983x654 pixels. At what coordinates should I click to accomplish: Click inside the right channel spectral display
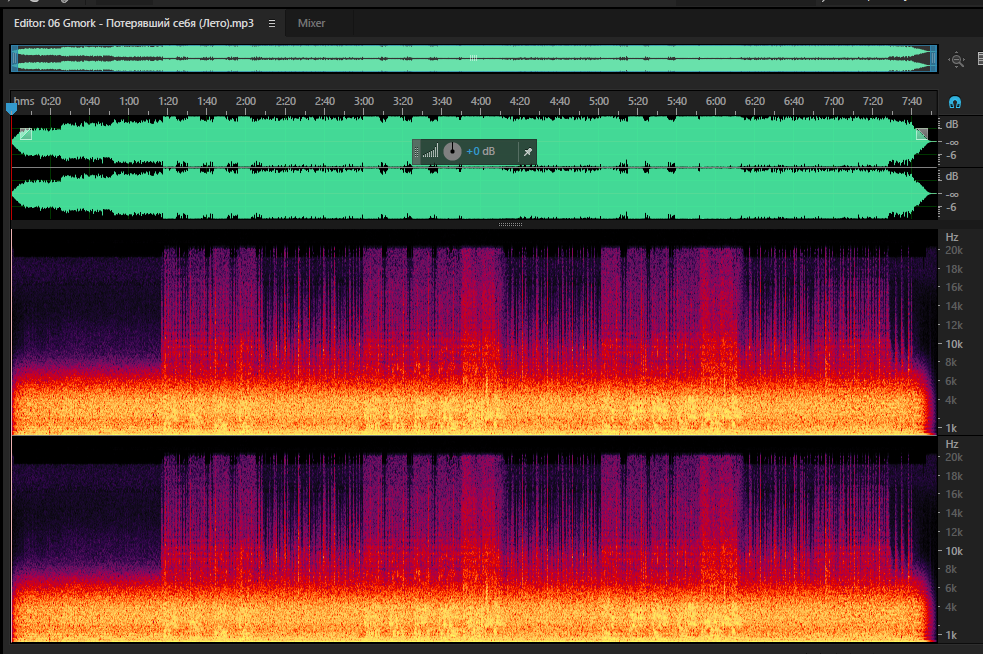pyautogui.click(x=474, y=539)
